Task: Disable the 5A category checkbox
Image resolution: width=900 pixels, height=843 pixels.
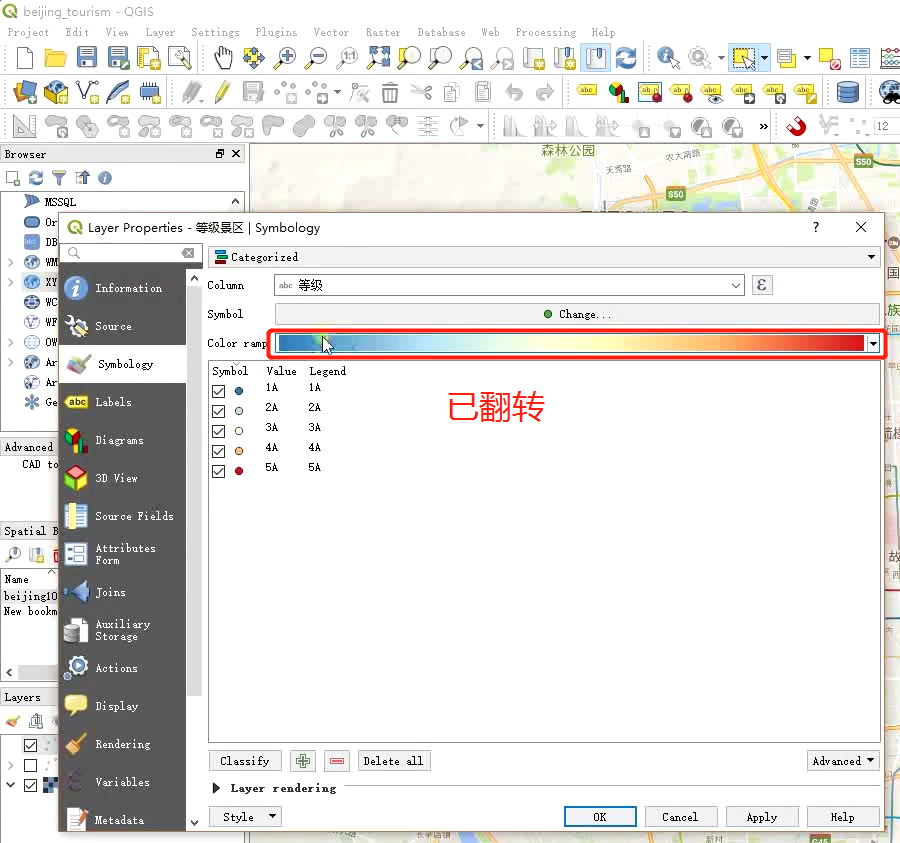Action: point(217,470)
